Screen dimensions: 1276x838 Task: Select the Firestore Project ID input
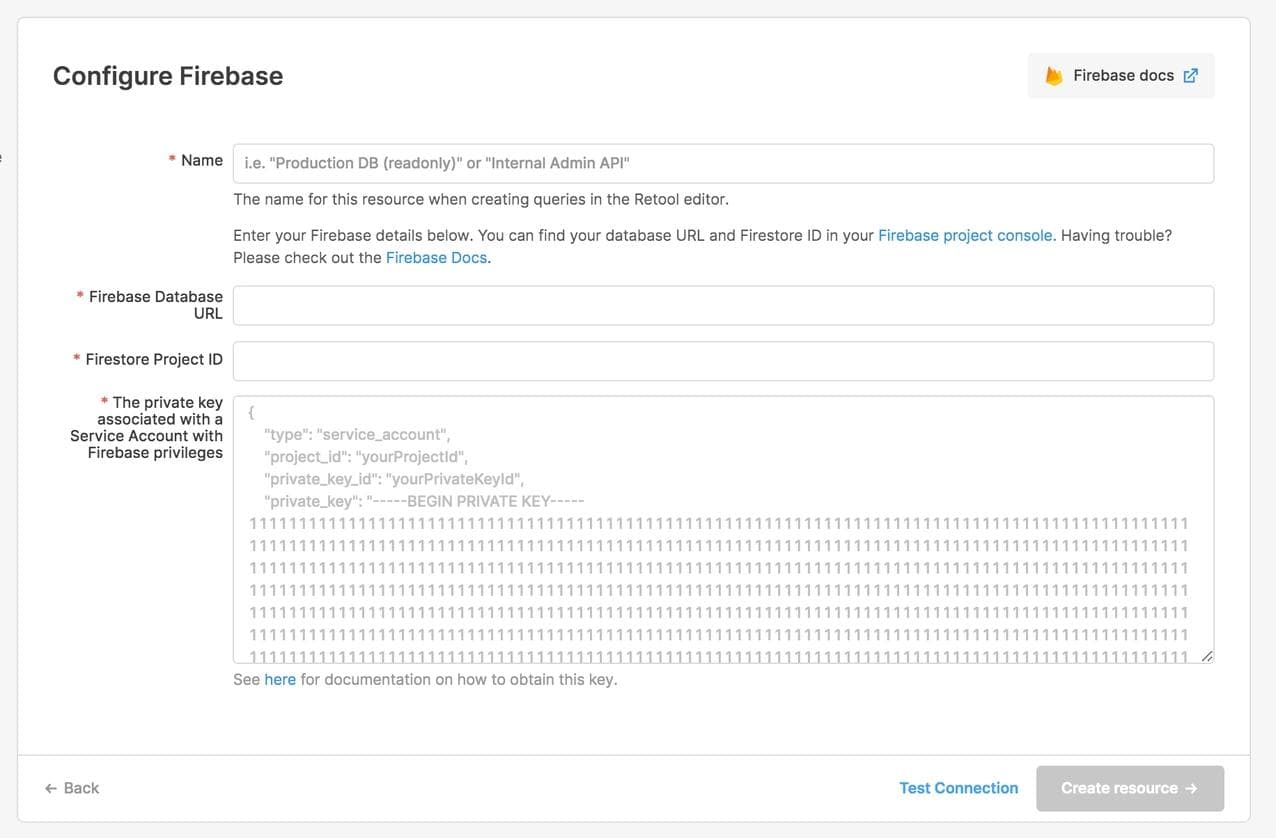tap(722, 361)
